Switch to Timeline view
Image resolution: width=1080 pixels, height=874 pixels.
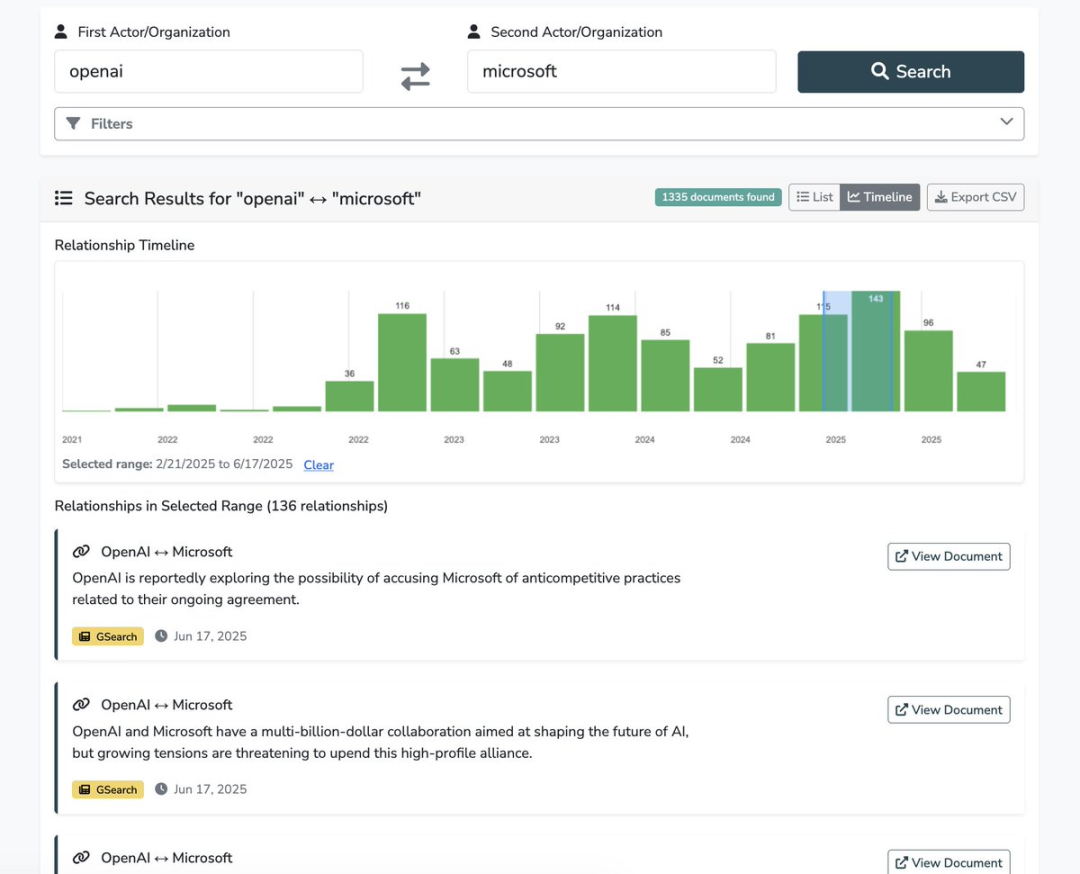coord(880,197)
